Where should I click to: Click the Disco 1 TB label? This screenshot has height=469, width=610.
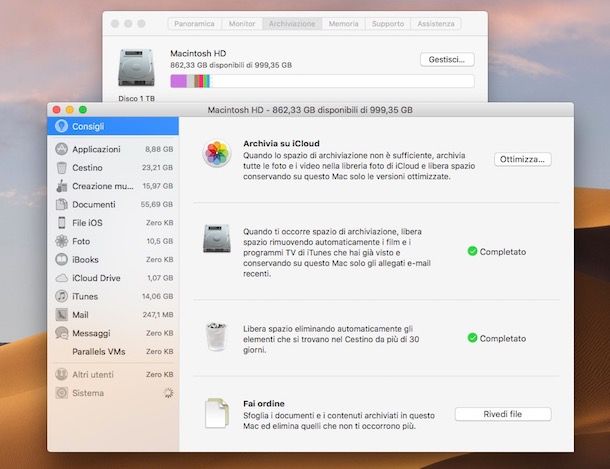click(x=137, y=98)
